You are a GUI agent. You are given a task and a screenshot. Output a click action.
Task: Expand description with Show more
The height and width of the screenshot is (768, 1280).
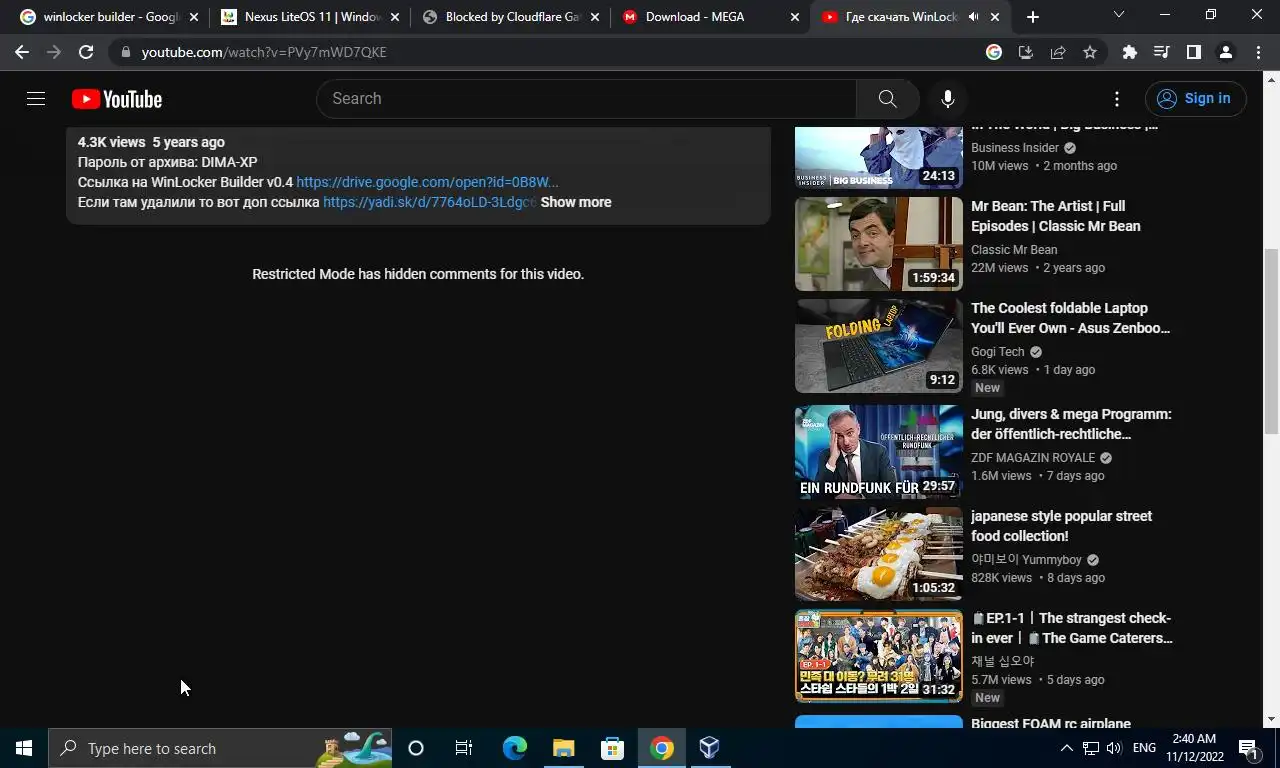pyautogui.click(x=576, y=202)
